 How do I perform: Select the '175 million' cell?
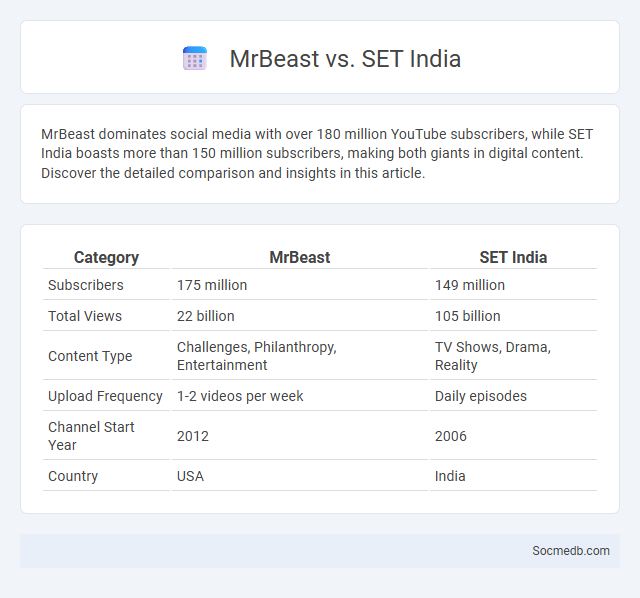300,285
